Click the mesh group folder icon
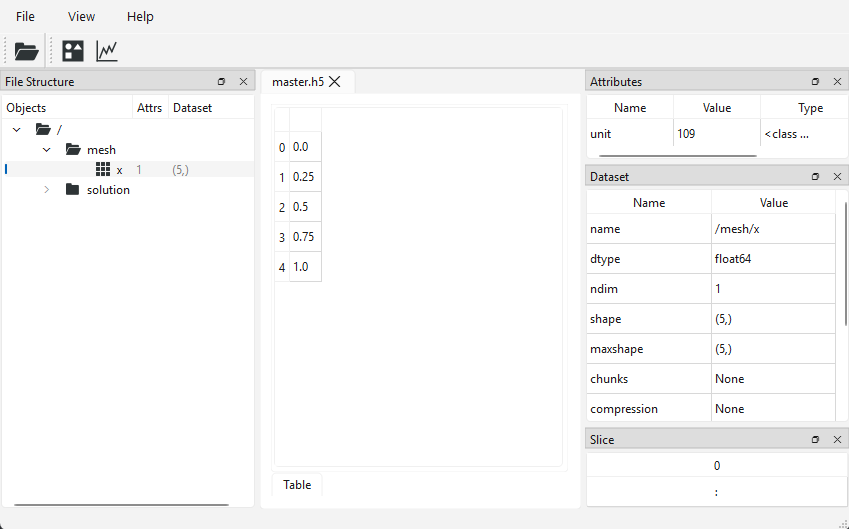Screen dimensions: 849x529 (x=73, y=149)
